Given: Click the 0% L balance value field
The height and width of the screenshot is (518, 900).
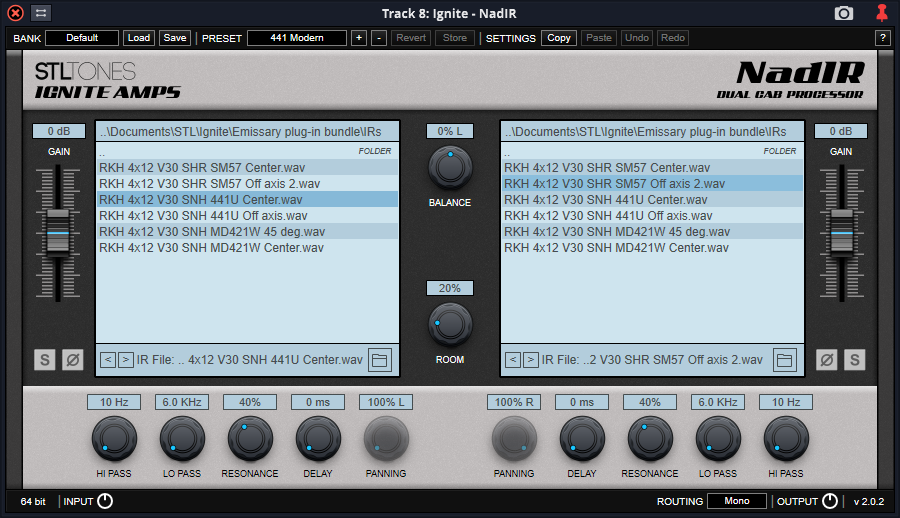Looking at the screenshot, I should tap(450, 132).
